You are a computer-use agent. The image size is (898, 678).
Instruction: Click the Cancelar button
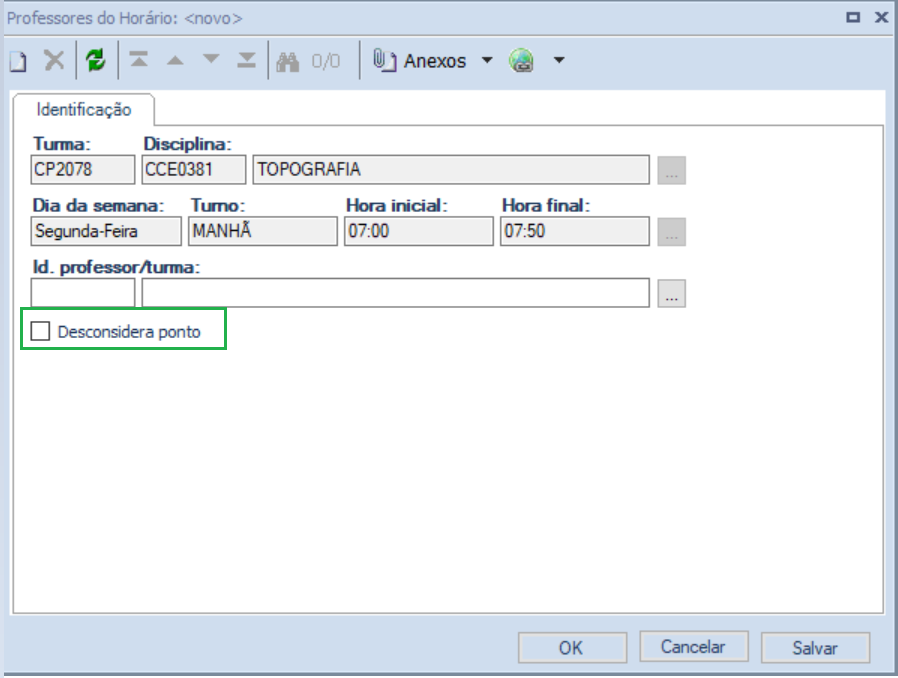[694, 647]
